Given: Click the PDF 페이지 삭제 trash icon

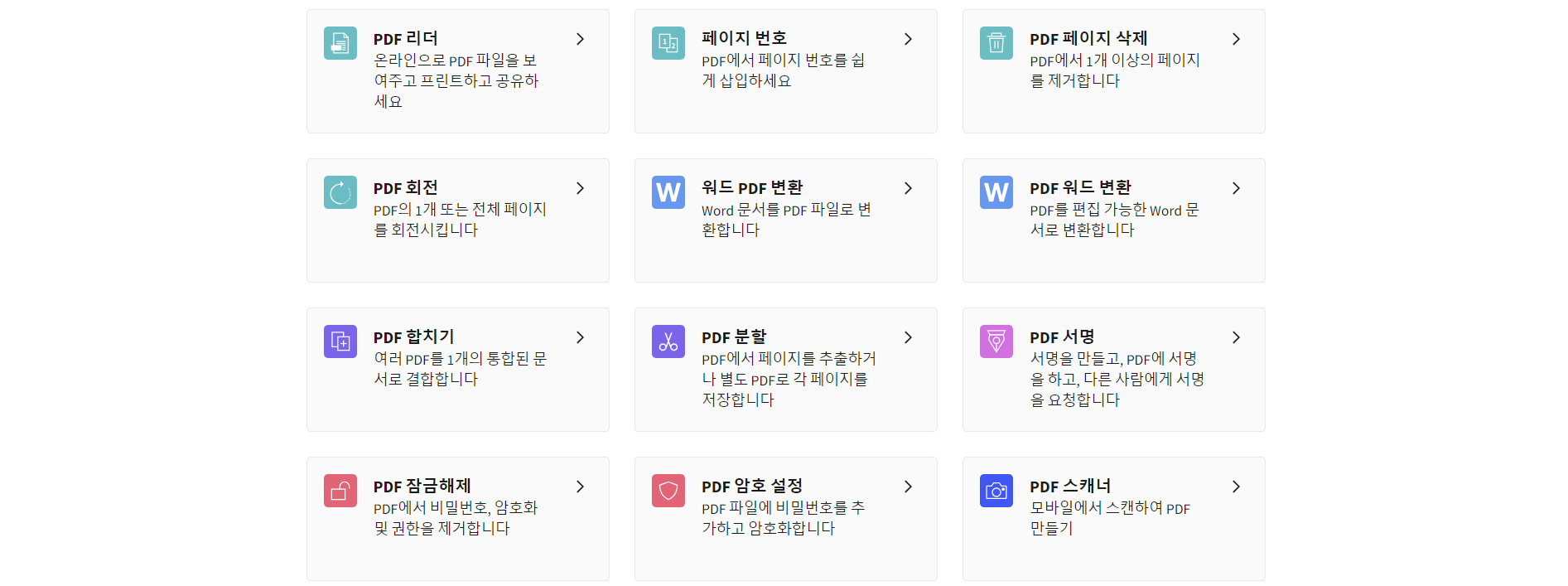Looking at the screenshot, I should [996, 43].
